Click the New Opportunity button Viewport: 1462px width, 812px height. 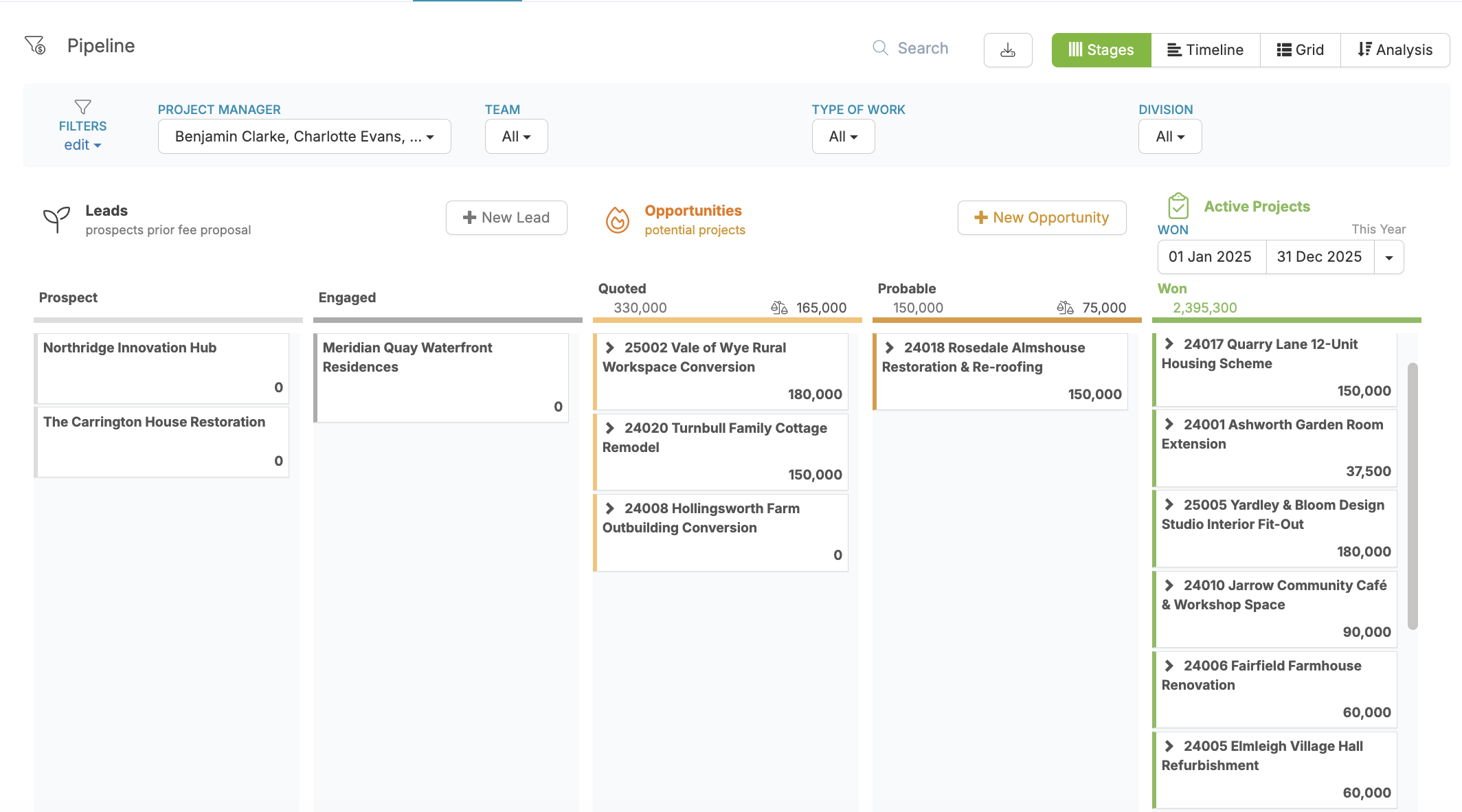click(1042, 218)
